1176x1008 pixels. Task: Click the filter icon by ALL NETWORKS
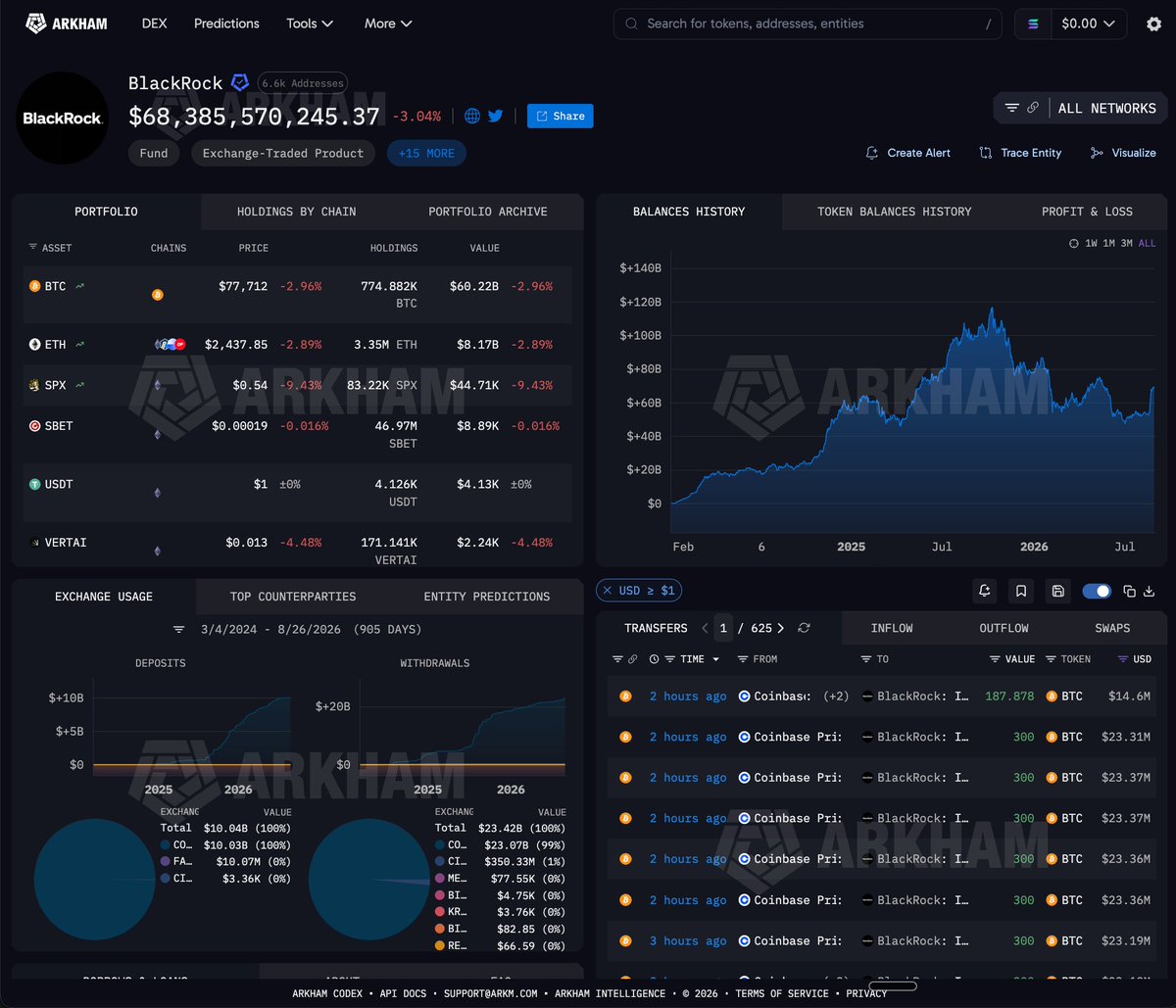(x=1012, y=108)
